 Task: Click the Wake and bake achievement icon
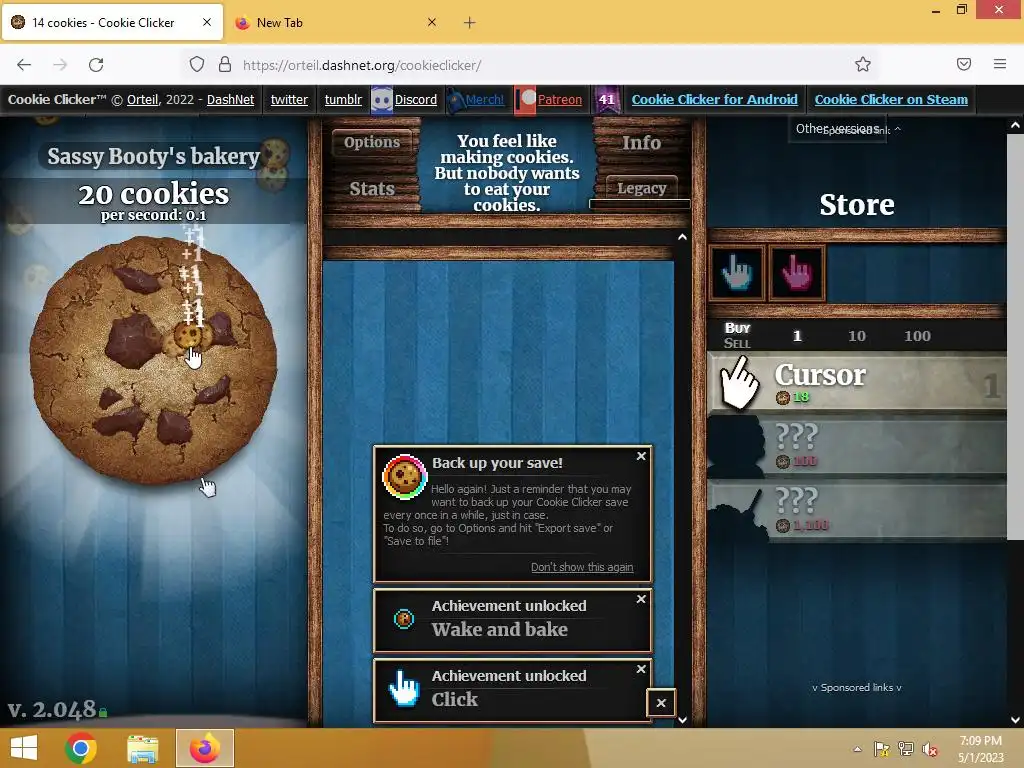[x=404, y=618]
